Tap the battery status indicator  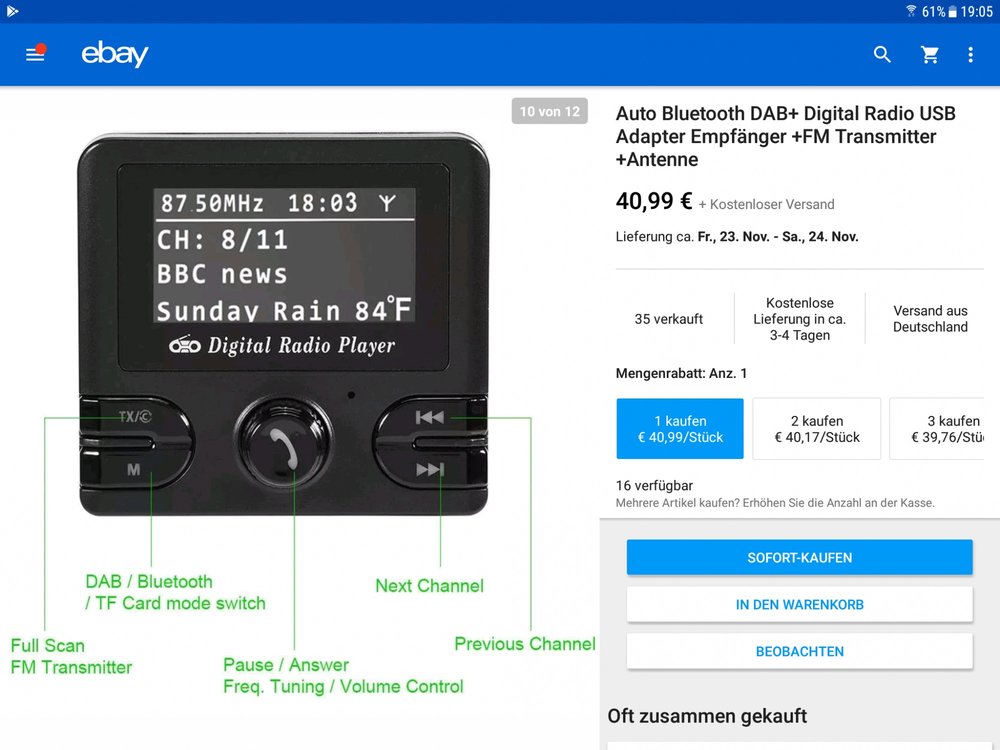953,11
